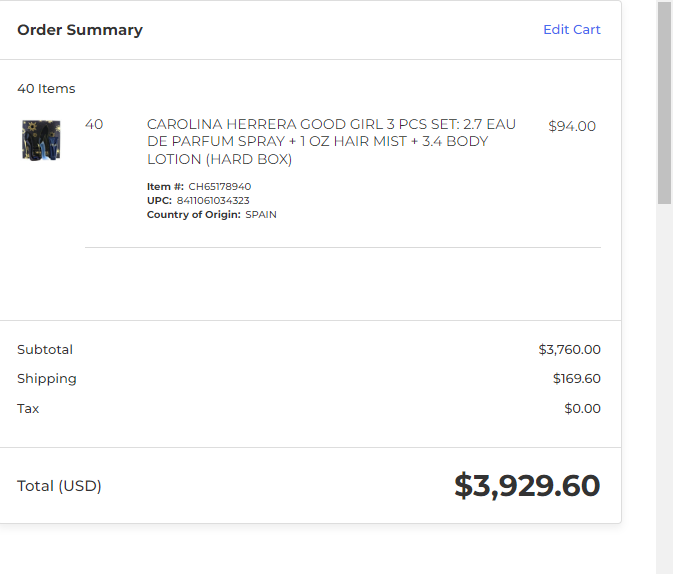This screenshot has height=574, width=673.
Task: Click the scrollbar track below the thumb
Action: pyautogui.click(x=664, y=389)
